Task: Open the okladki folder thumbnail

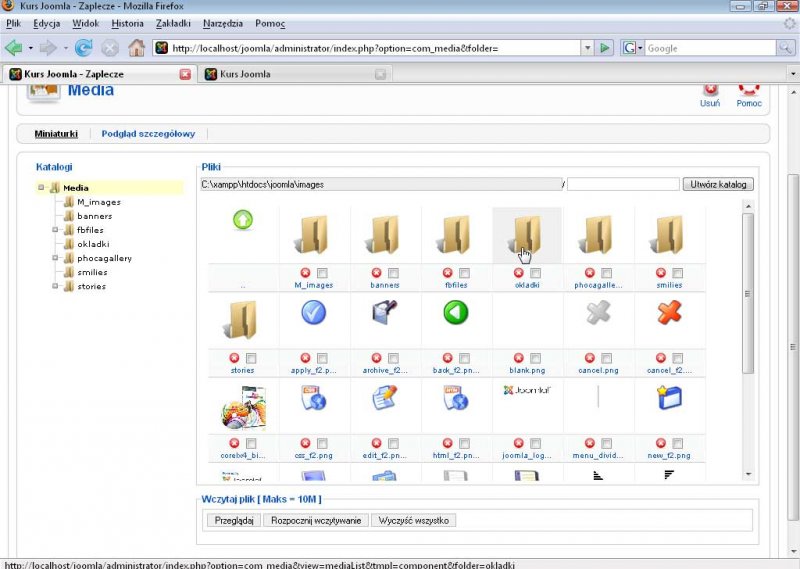Action: 526,236
